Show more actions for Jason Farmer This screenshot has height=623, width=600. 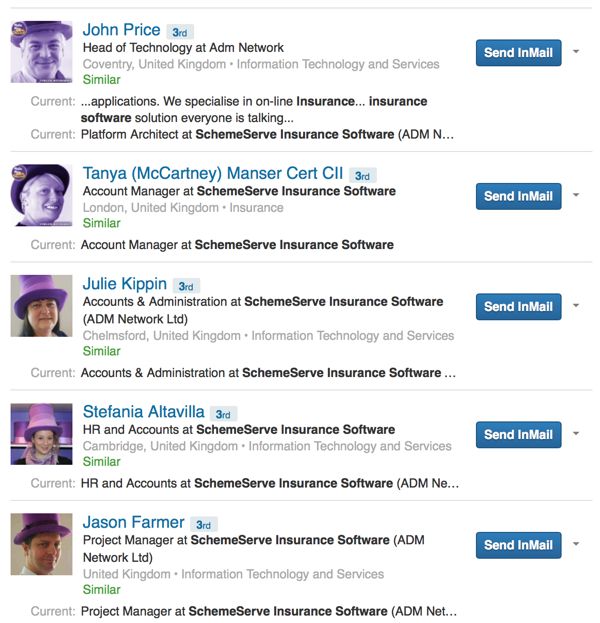[576, 545]
